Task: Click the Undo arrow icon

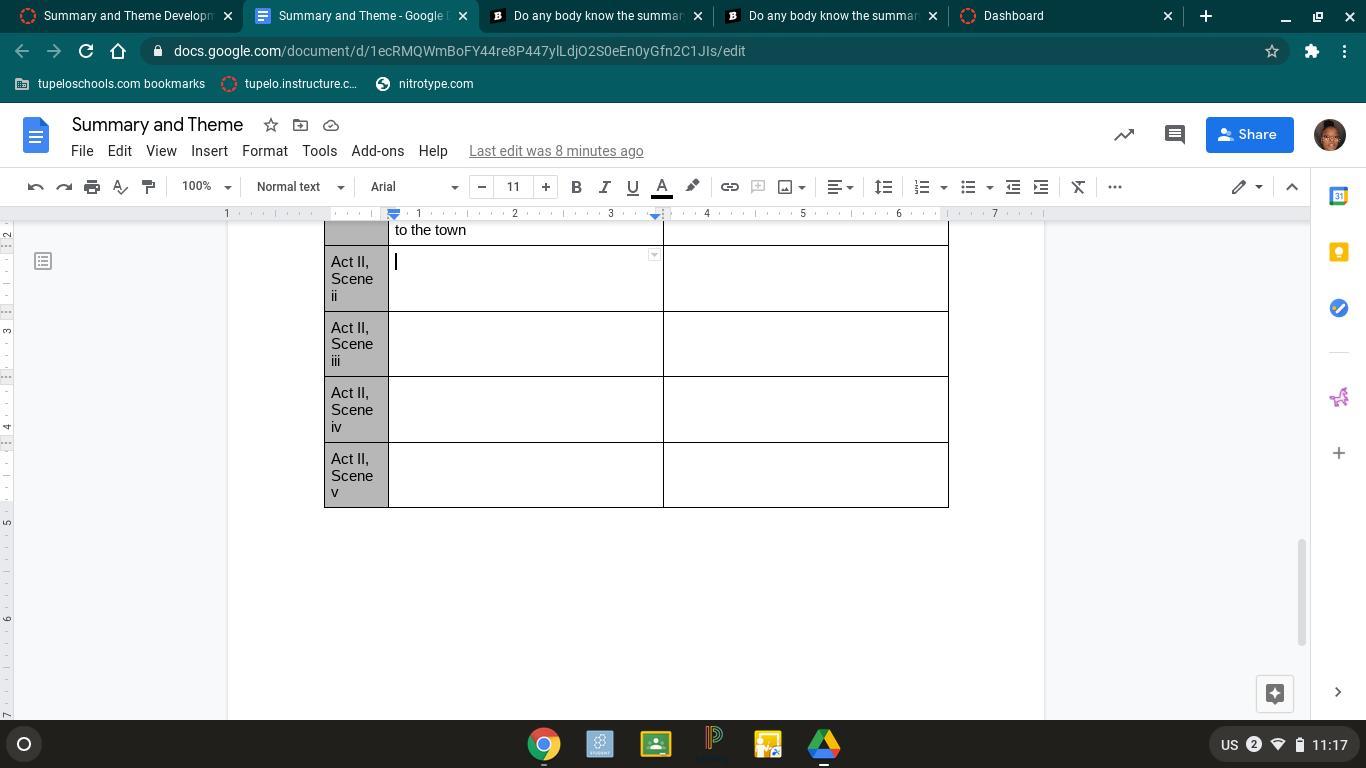Action: point(35,187)
